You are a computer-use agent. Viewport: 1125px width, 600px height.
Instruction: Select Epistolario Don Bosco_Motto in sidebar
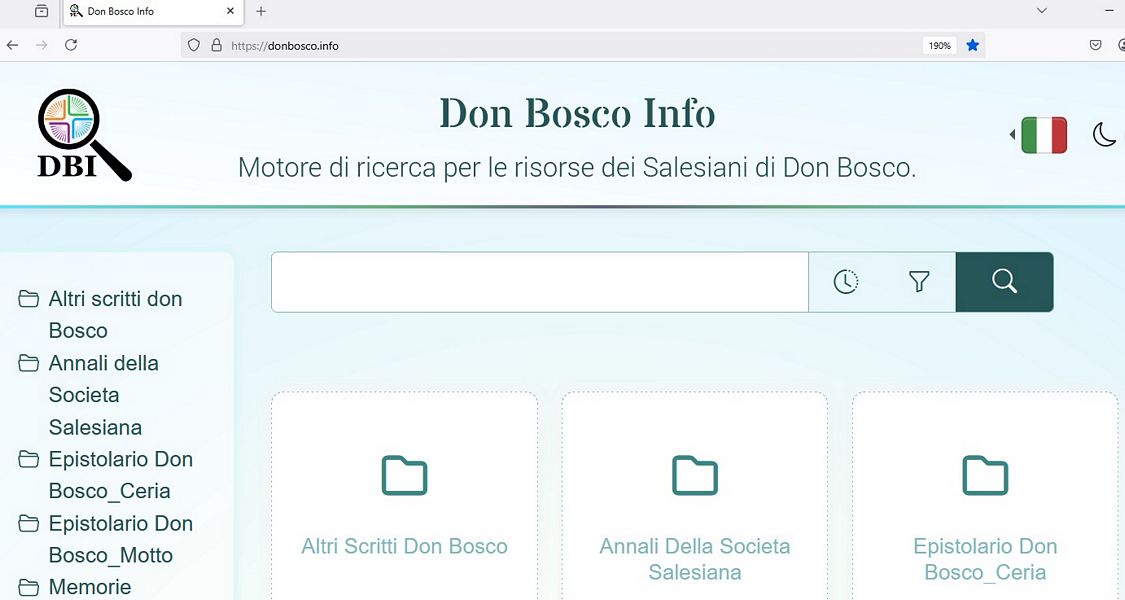pyautogui.click(x=121, y=539)
